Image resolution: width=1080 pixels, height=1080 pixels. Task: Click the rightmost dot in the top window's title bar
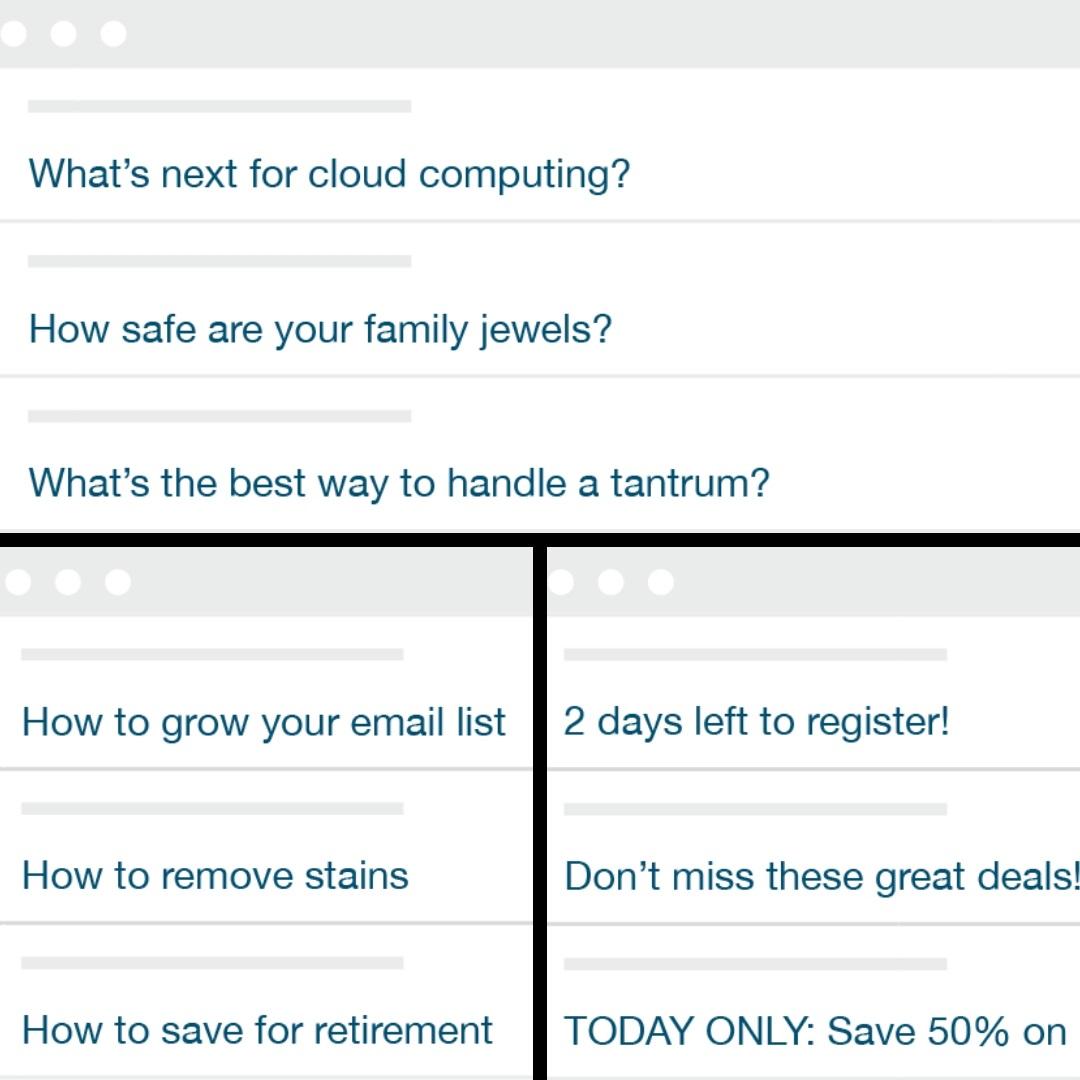click(114, 34)
